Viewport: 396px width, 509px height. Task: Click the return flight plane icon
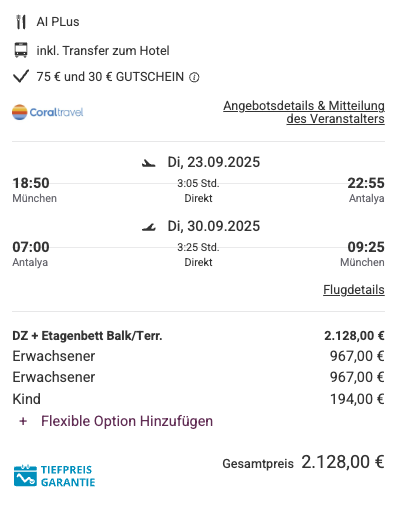(149, 227)
